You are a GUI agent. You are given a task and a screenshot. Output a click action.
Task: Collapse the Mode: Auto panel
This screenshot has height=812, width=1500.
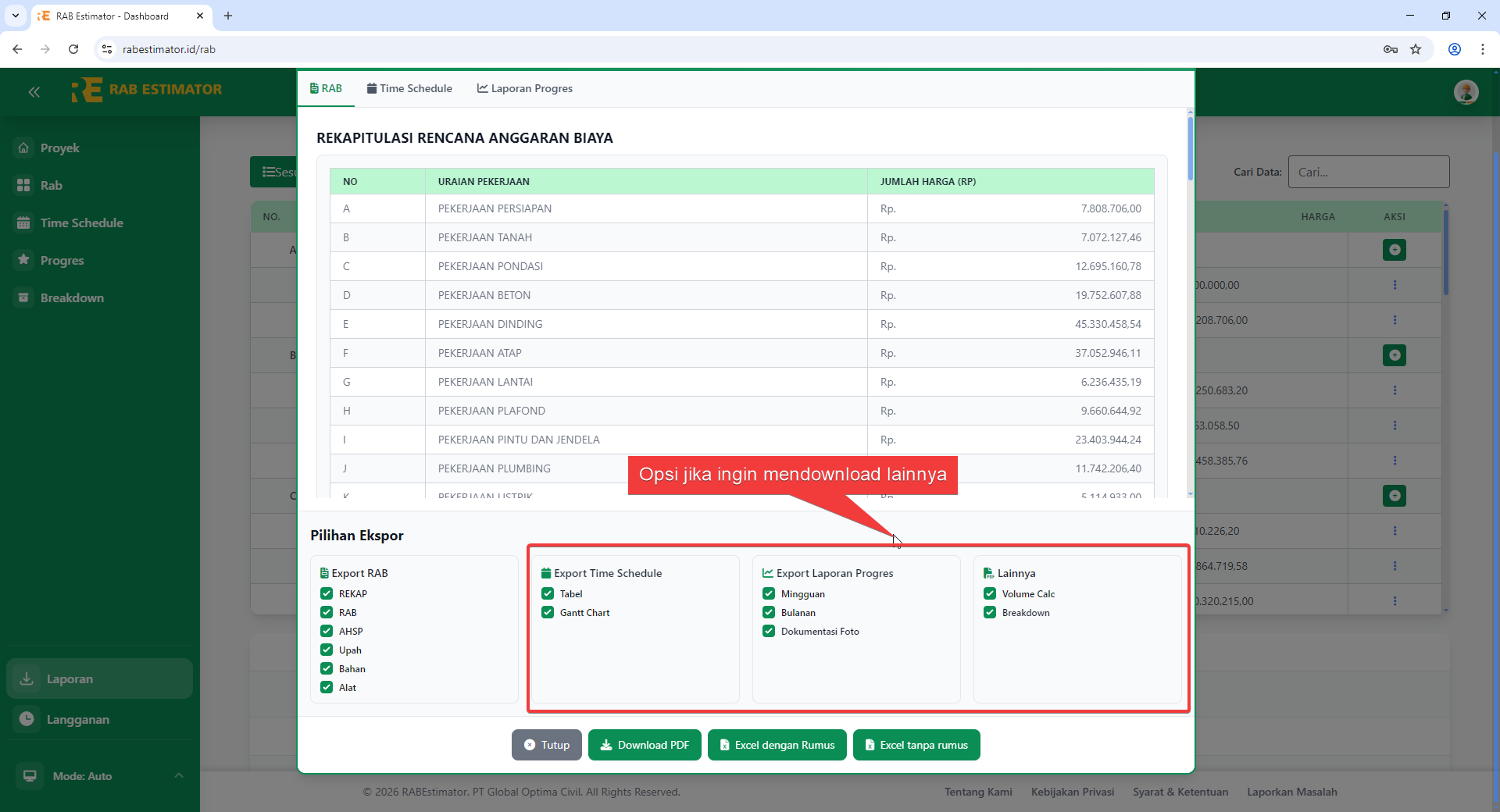point(178,775)
